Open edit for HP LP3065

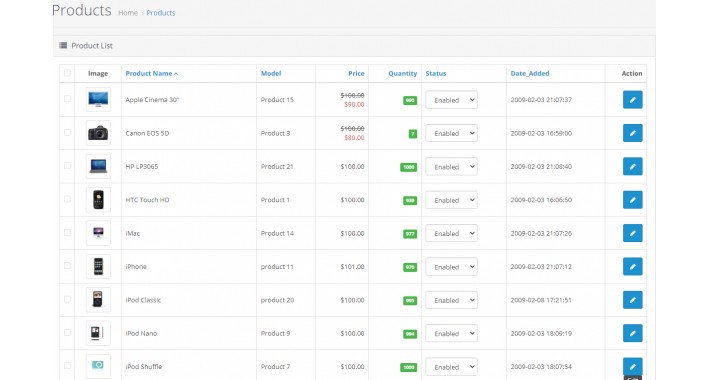pyautogui.click(x=633, y=166)
